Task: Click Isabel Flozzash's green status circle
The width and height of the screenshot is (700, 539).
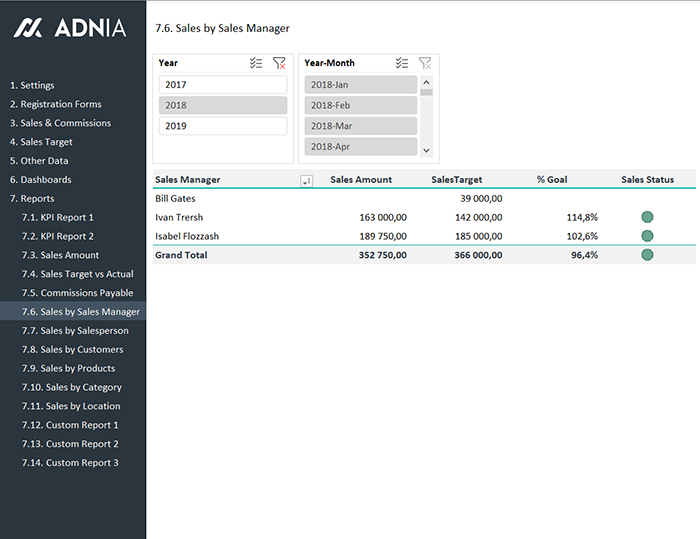Action: click(647, 236)
